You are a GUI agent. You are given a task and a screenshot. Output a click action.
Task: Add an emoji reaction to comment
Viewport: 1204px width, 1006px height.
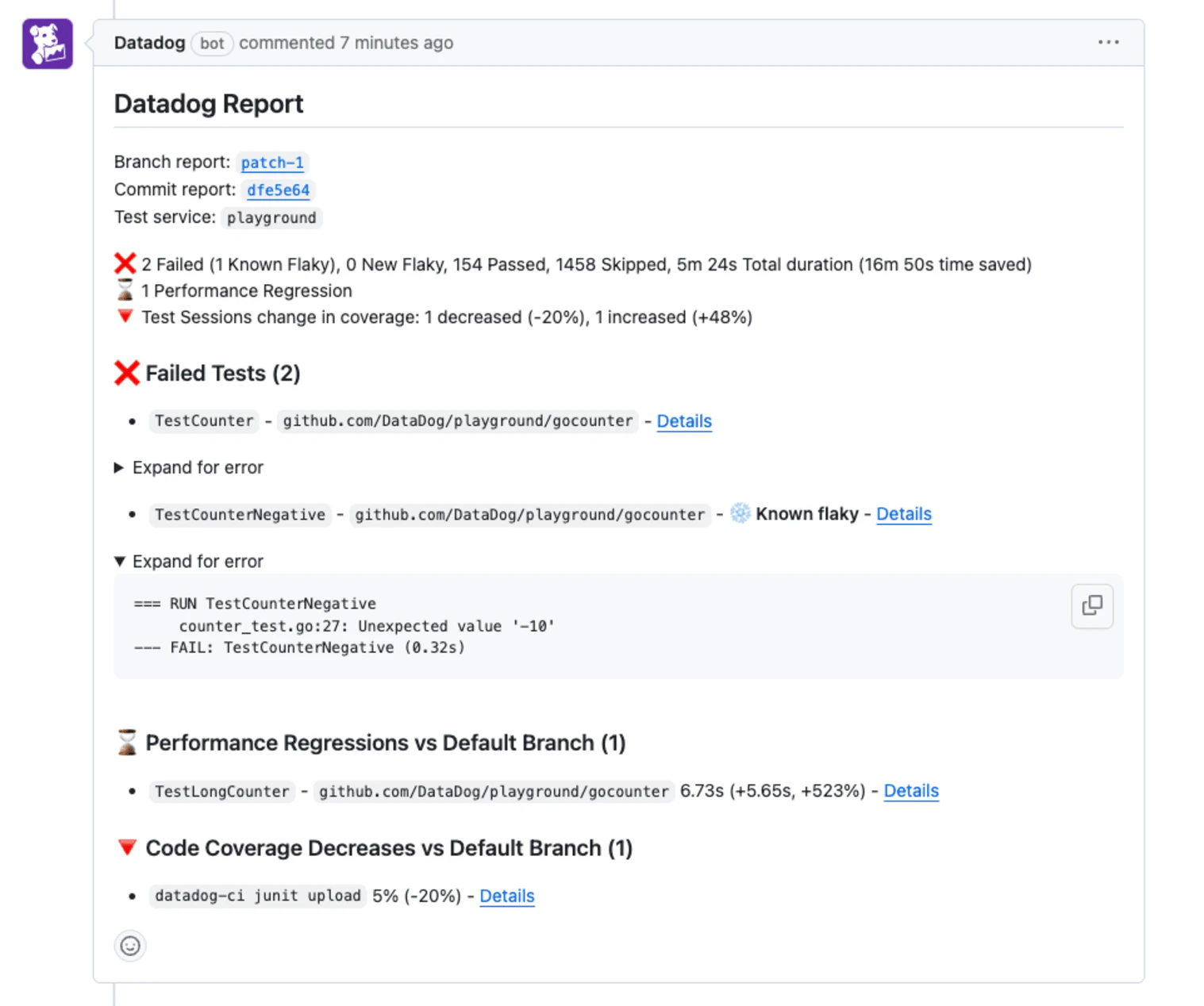tap(130, 946)
